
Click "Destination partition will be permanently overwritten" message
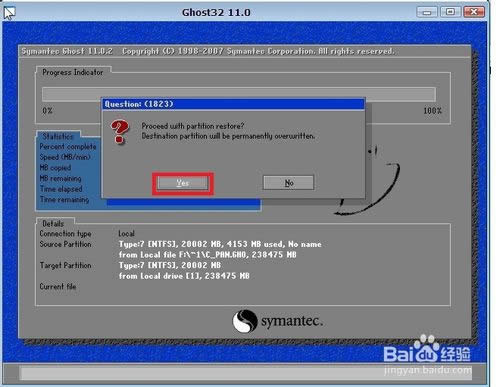coord(228,136)
